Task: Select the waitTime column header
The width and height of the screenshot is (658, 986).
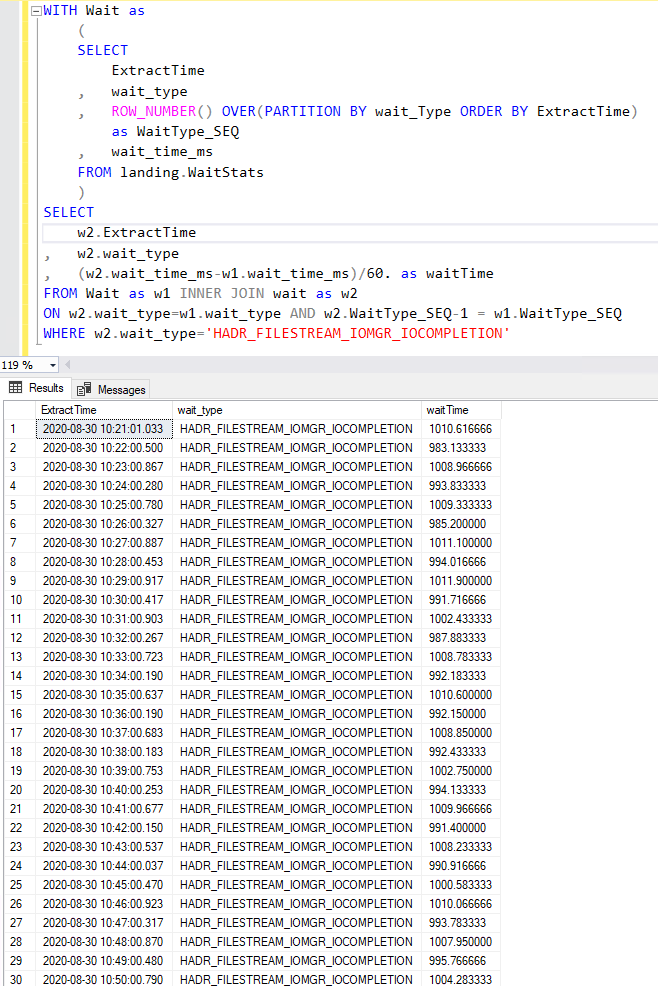Action: (x=448, y=410)
